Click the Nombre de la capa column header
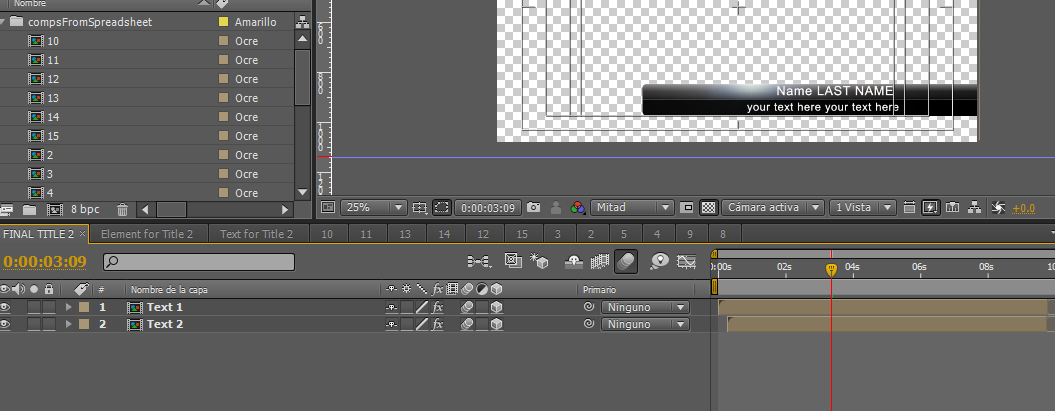Viewport: 1055px width, 411px height. pyautogui.click(x=169, y=290)
